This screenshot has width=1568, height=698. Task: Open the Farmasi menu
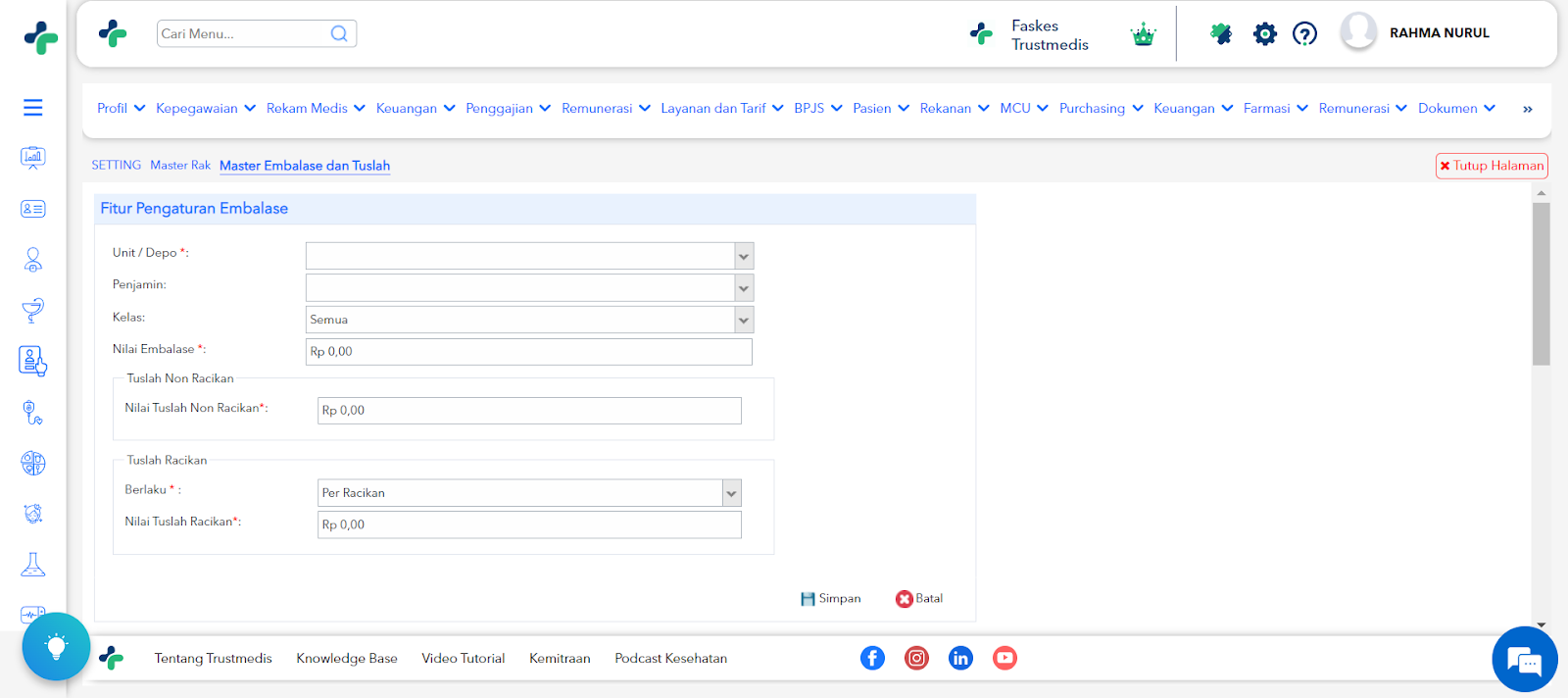coord(1275,108)
